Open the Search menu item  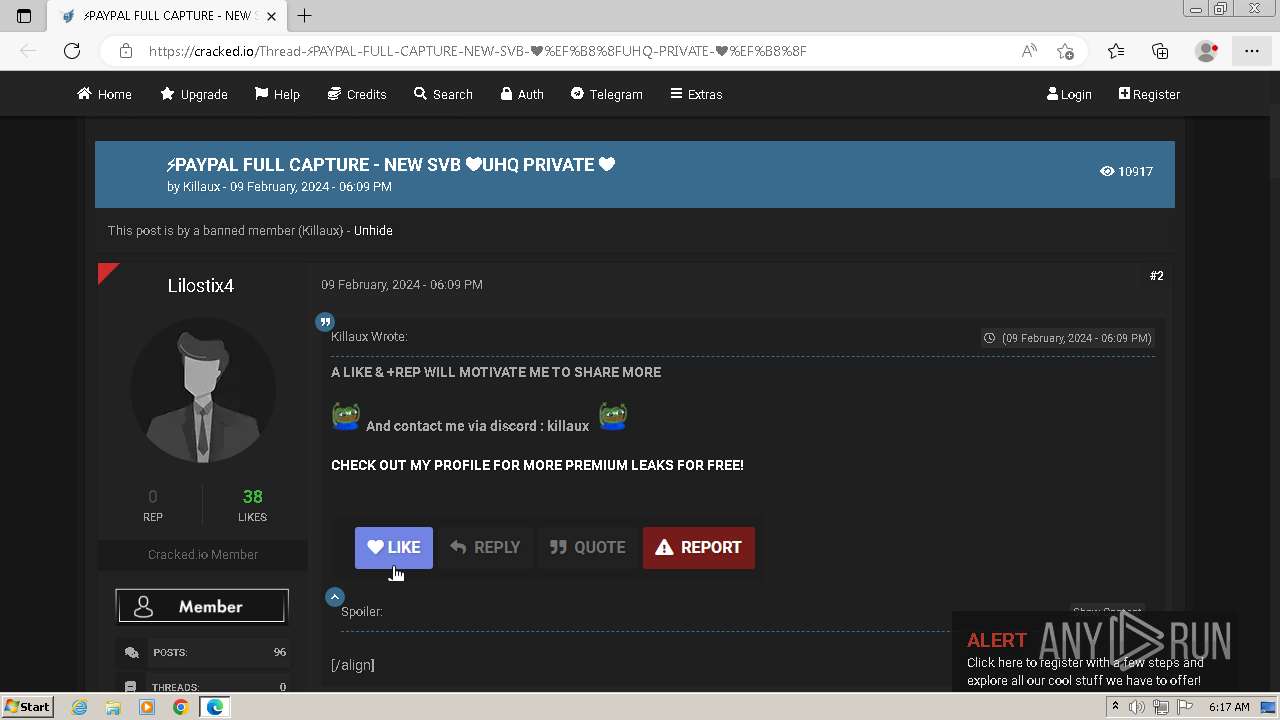pos(443,94)
